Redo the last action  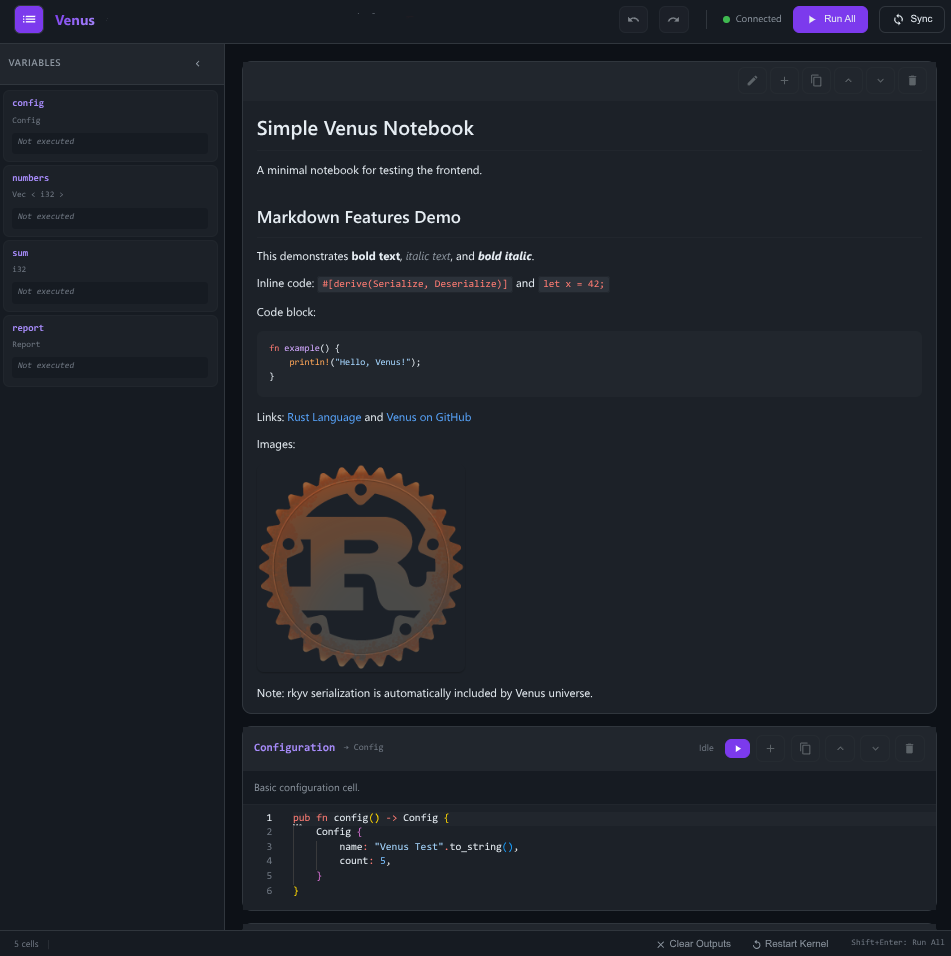[x=674, y=20]
